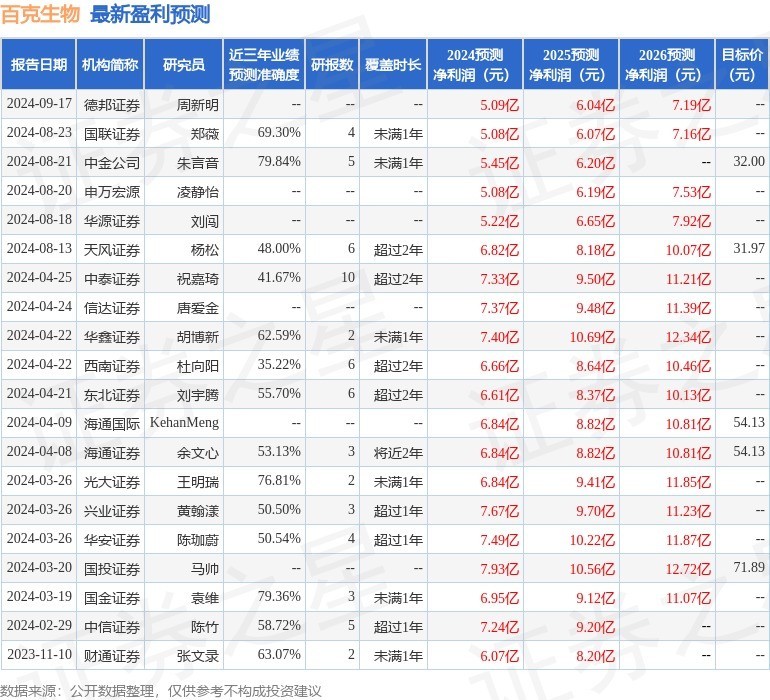Select the 最新盈利预测 heading
Screen dimensions: 770x700
tap(150, 15)
